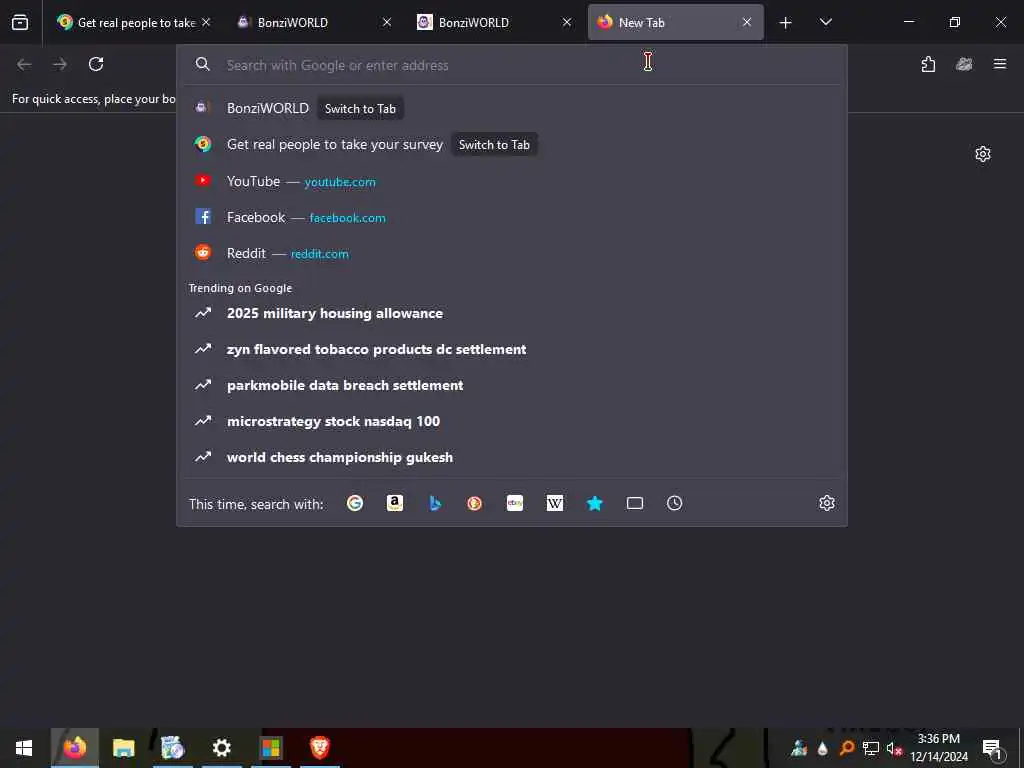
Task: Search this time with Google
Action: (355, 503)
